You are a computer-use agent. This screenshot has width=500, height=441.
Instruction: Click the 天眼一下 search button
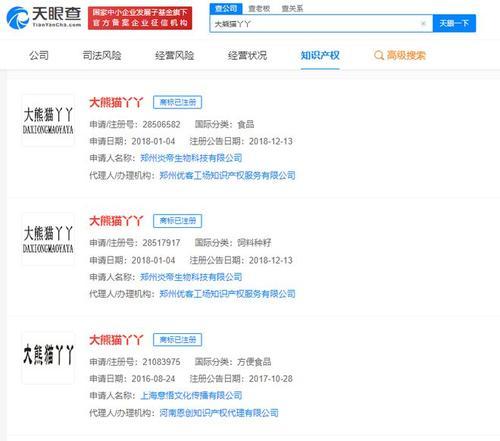pos(454,23)
